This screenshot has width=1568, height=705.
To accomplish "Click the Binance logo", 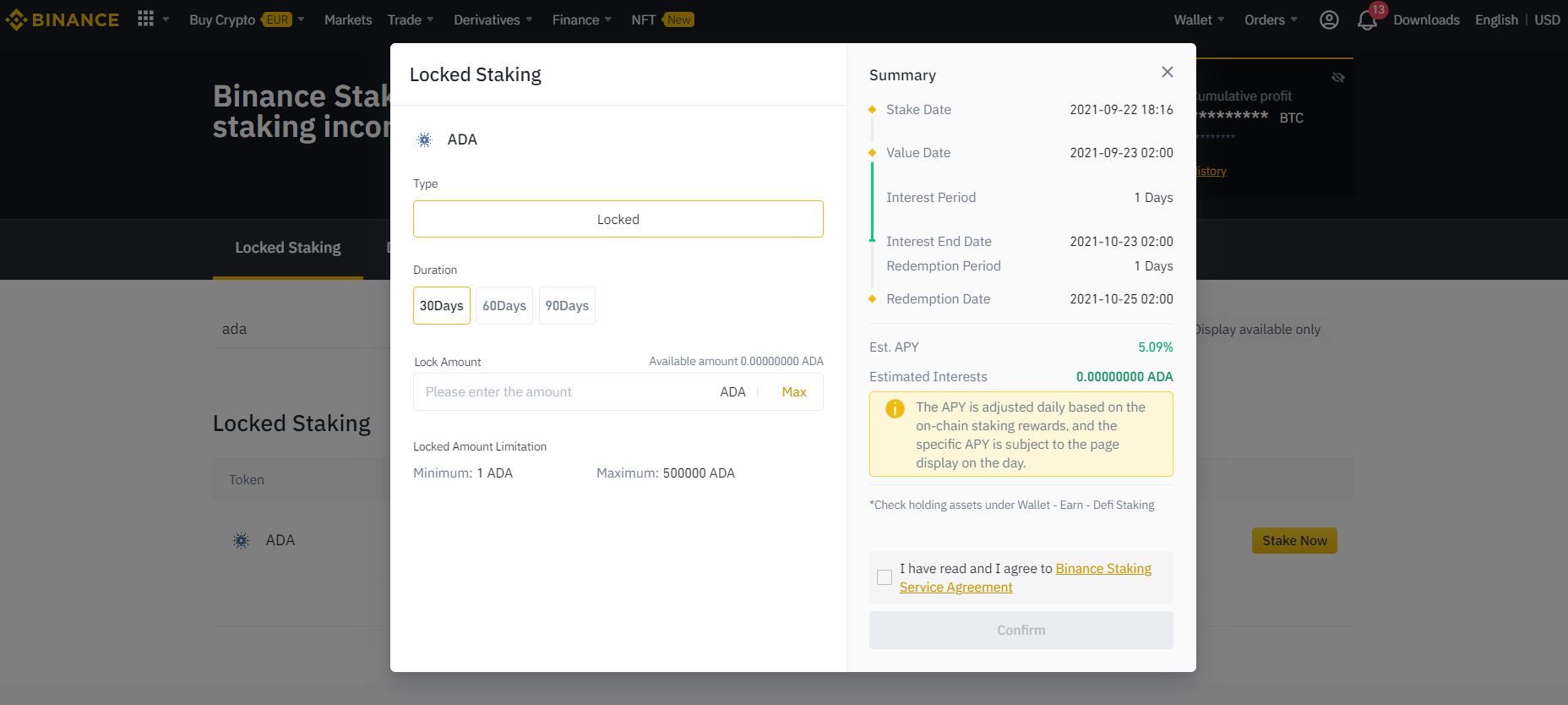I will coord(62,19).
